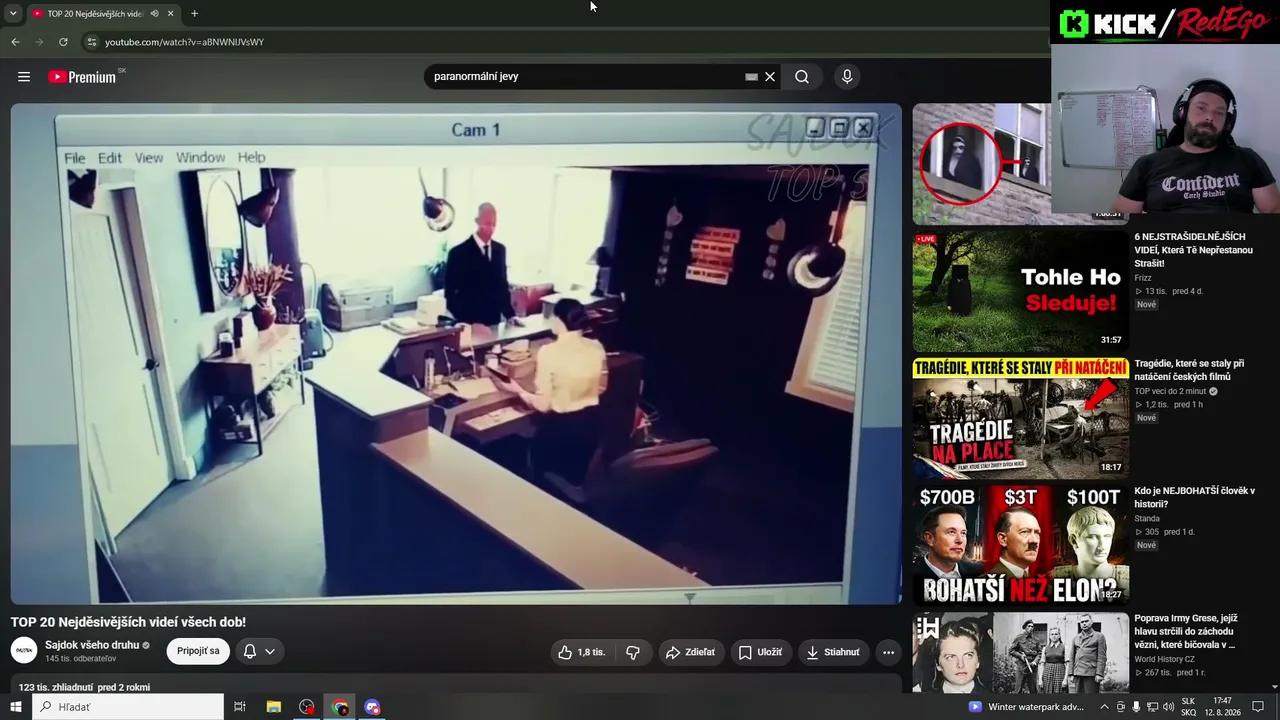Viewport: 1280px width, 720px height.
Task: Reload the YouTube page
Action: pyautogui.click(x=63, y=42)
